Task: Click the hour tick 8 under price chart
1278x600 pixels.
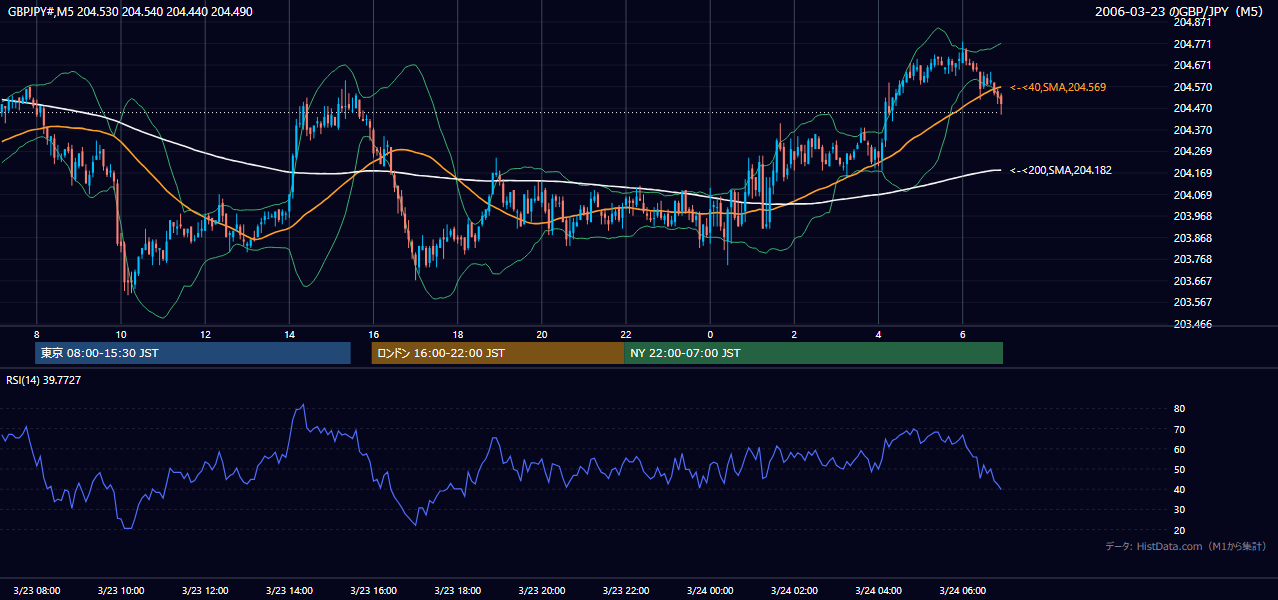Action: coord(37,334)
